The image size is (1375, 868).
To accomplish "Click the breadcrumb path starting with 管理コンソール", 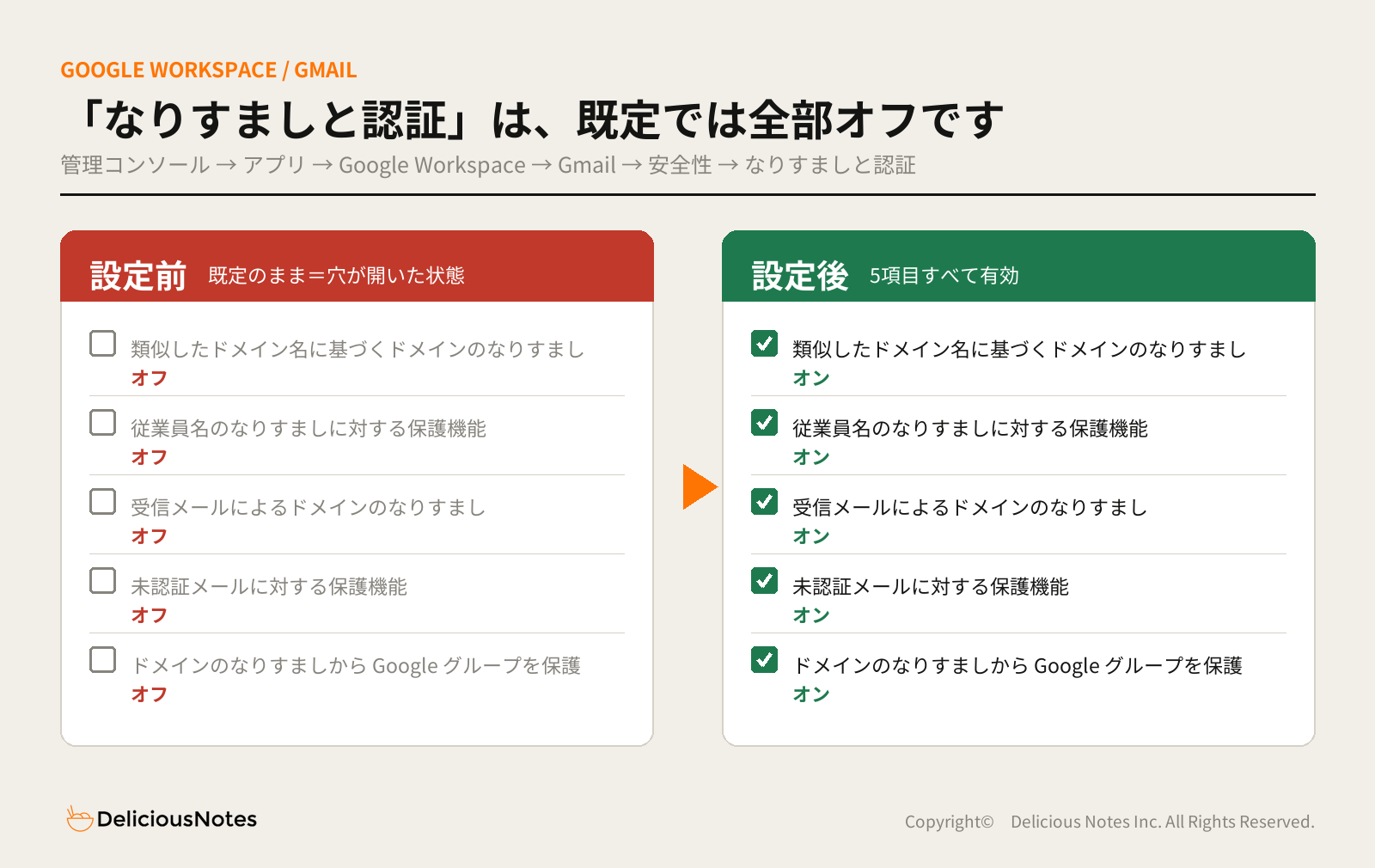I will click(x=488, y=165).
